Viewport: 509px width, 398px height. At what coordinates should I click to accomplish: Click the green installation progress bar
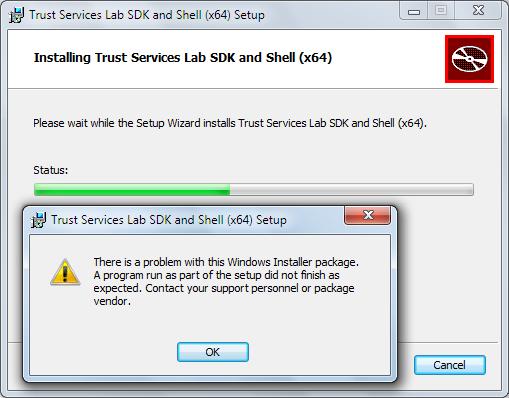tap(132, 189)
